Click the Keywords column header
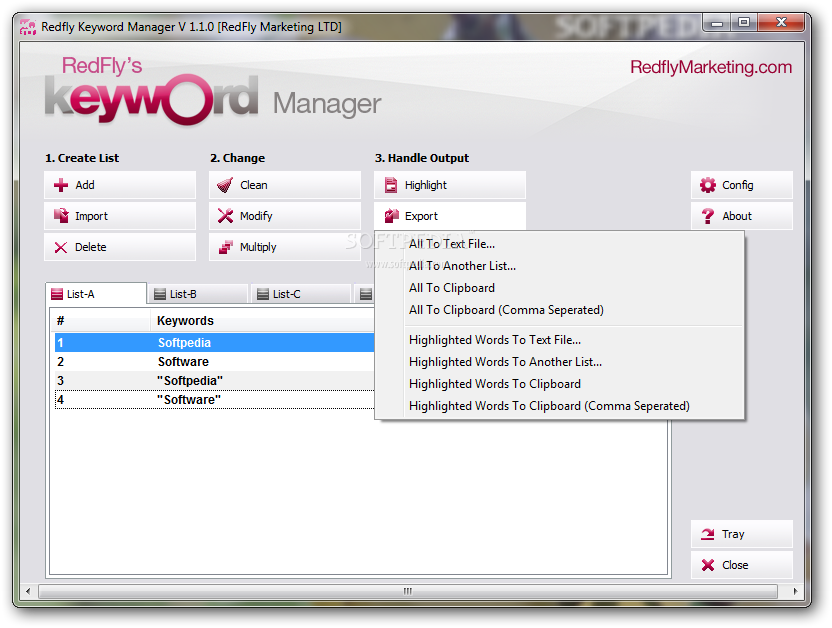 coord(263,321)
